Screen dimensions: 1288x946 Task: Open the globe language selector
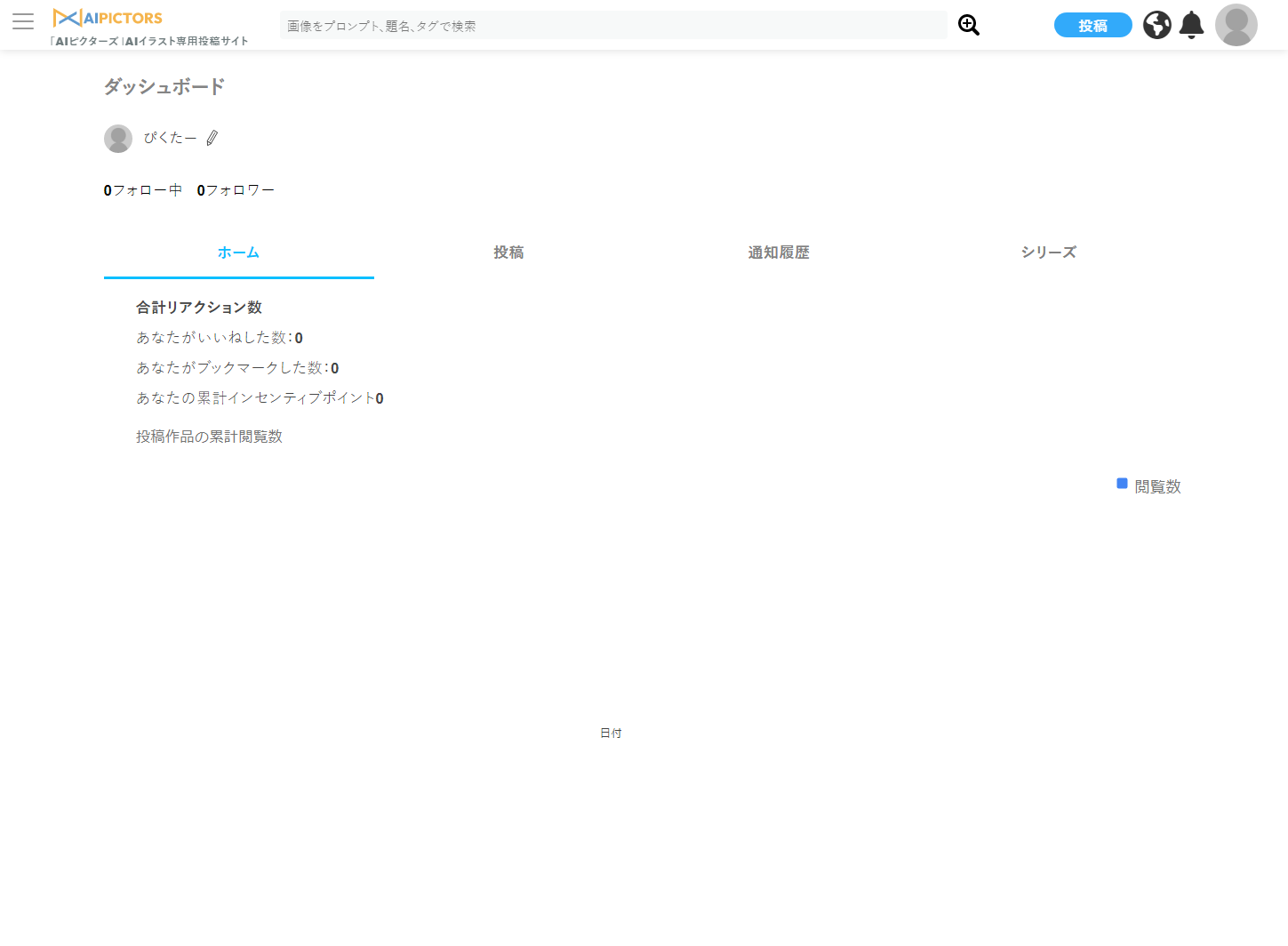pyautogui.click(x=1156, y=25)
